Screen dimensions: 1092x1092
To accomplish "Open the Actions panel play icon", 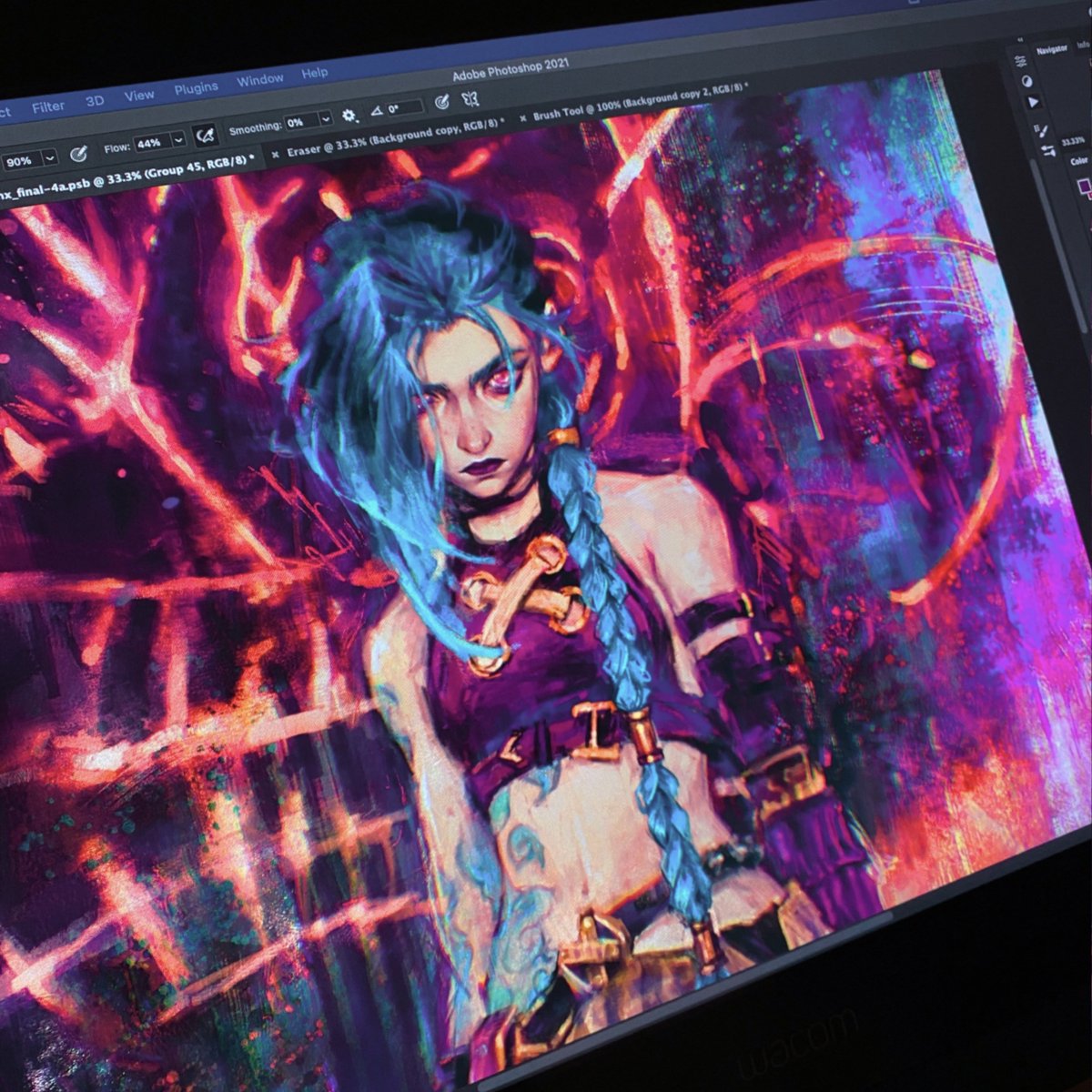I will coord(1033,104).
